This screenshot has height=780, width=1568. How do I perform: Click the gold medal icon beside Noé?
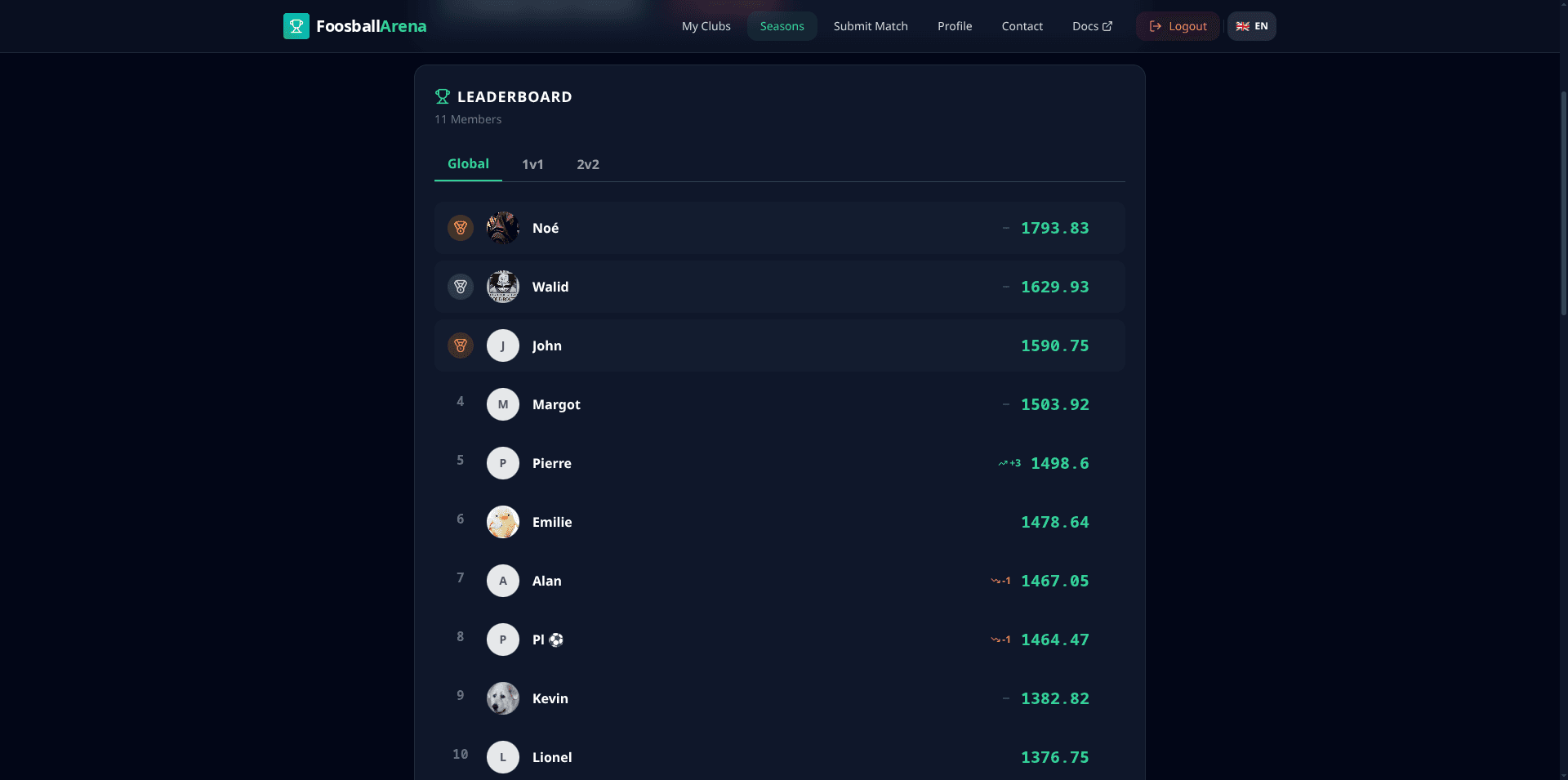click(461, 228)
